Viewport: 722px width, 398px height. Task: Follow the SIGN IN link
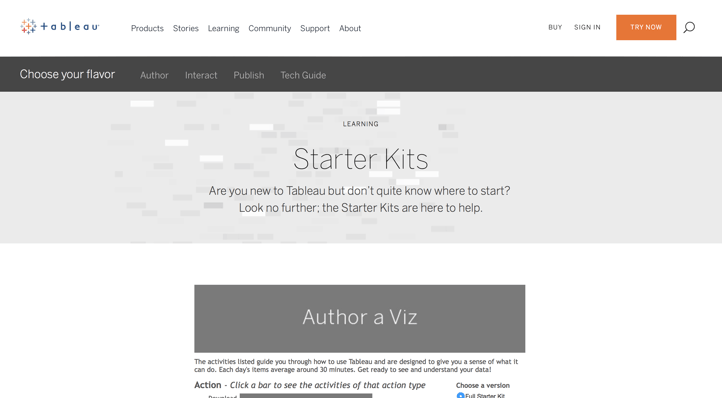587,27
